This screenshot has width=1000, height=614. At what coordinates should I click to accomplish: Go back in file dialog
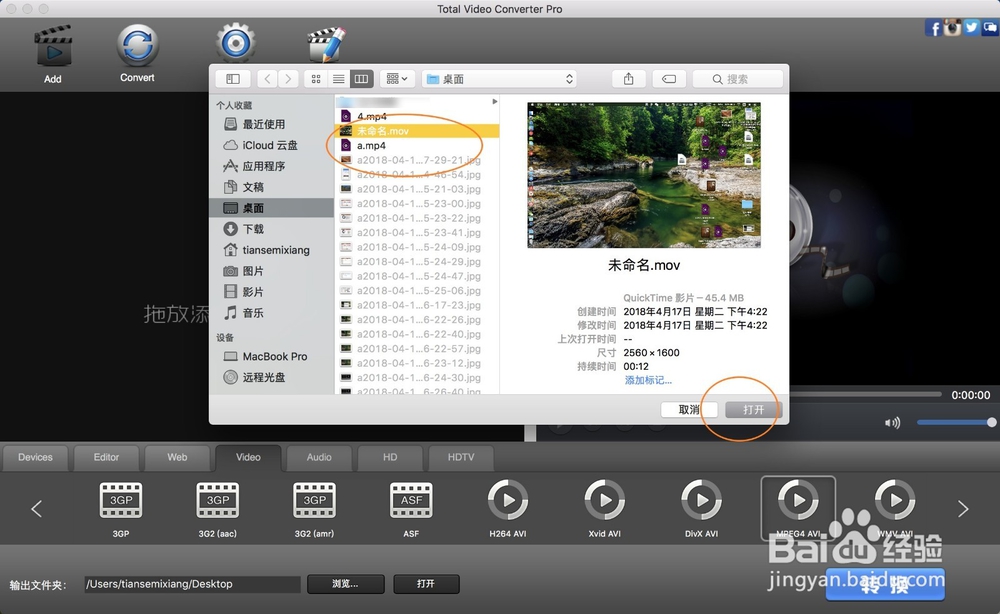coord(268,79)
